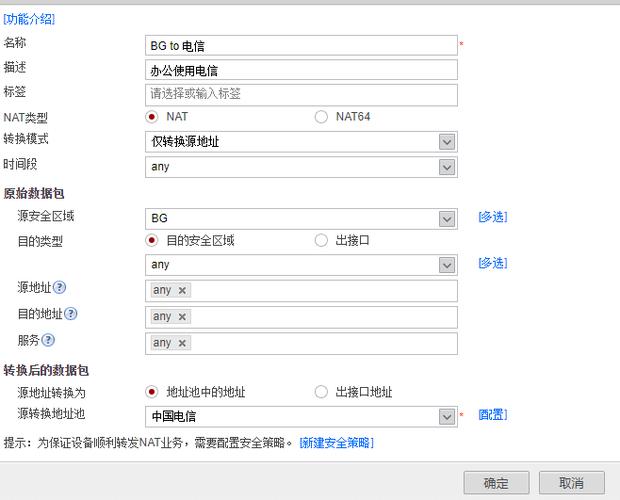This screenshot has width=620, height=500.
Task: Click the 描述 input field
Action: (x=301, y=70)
